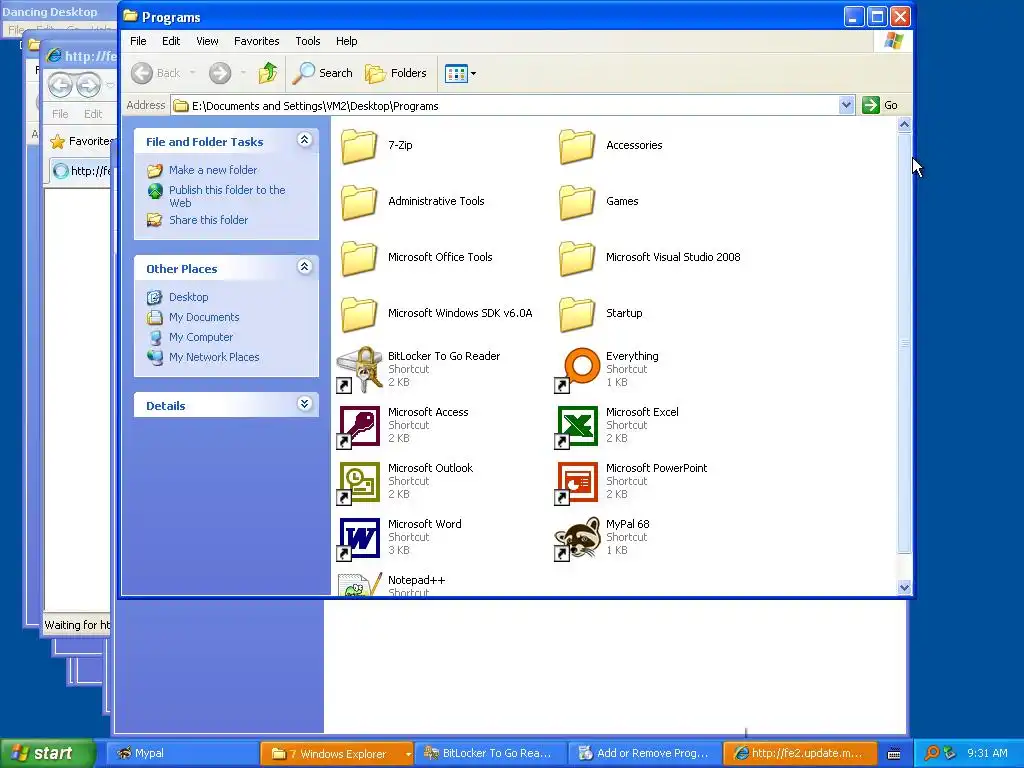1024x768 pixels.
Task: Go to My Network Places link
Action: pyautogui.click(x=214, y=357)
